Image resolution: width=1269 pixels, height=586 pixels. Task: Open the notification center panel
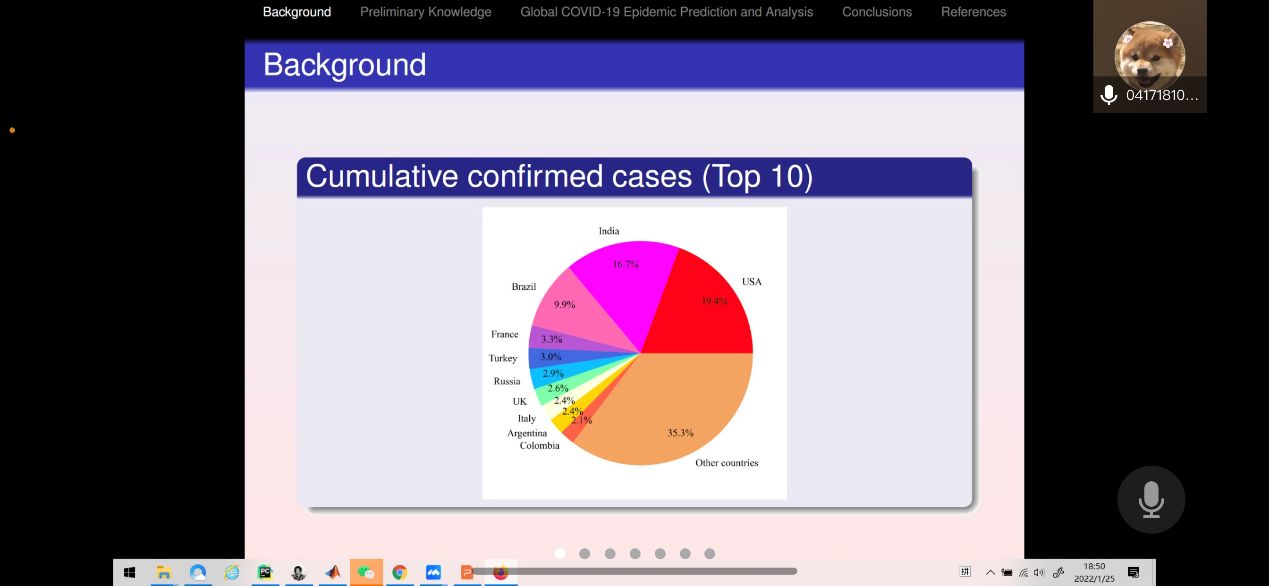(1133, 572)
